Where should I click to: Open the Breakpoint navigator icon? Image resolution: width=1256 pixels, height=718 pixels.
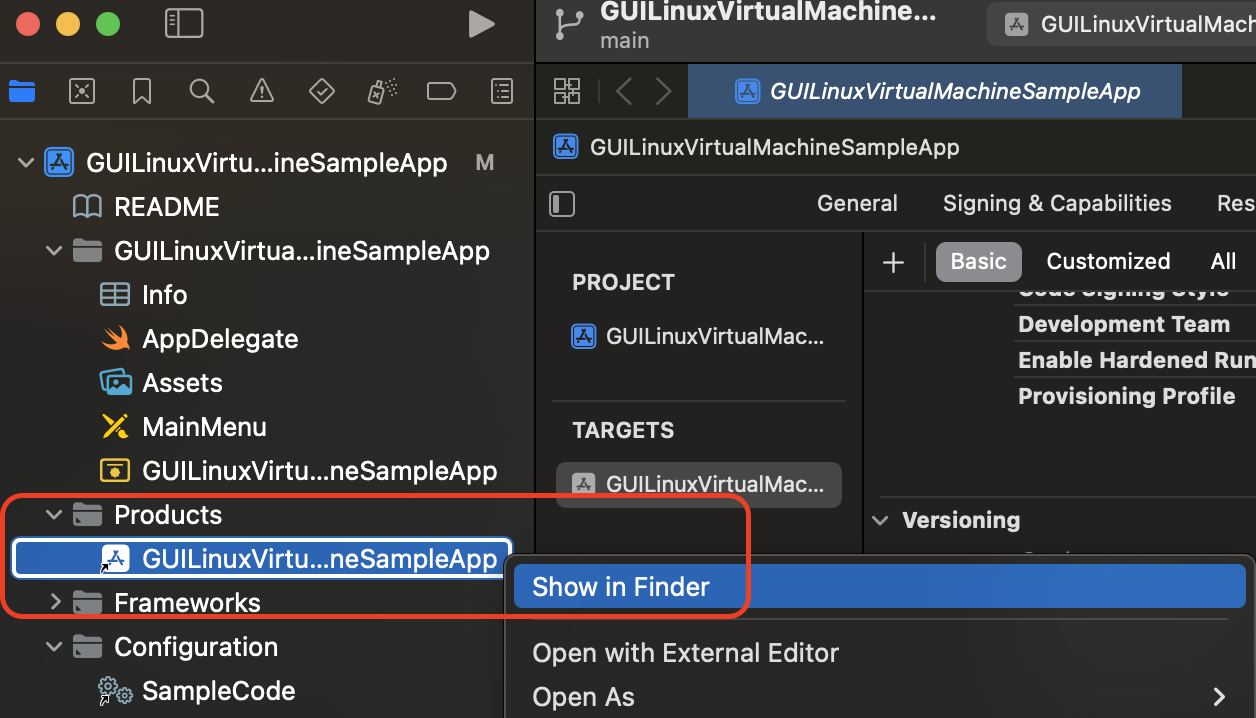[441, 92]
